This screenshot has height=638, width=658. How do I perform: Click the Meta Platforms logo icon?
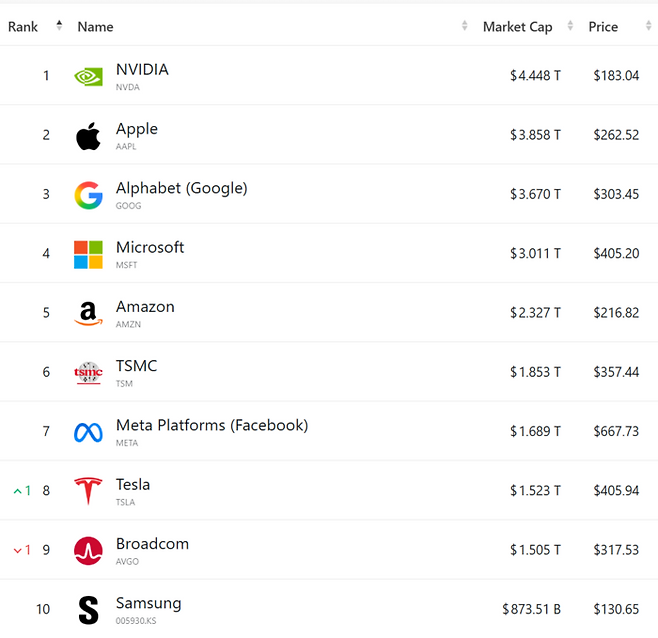pyautogui.click(x=88, y=432)
